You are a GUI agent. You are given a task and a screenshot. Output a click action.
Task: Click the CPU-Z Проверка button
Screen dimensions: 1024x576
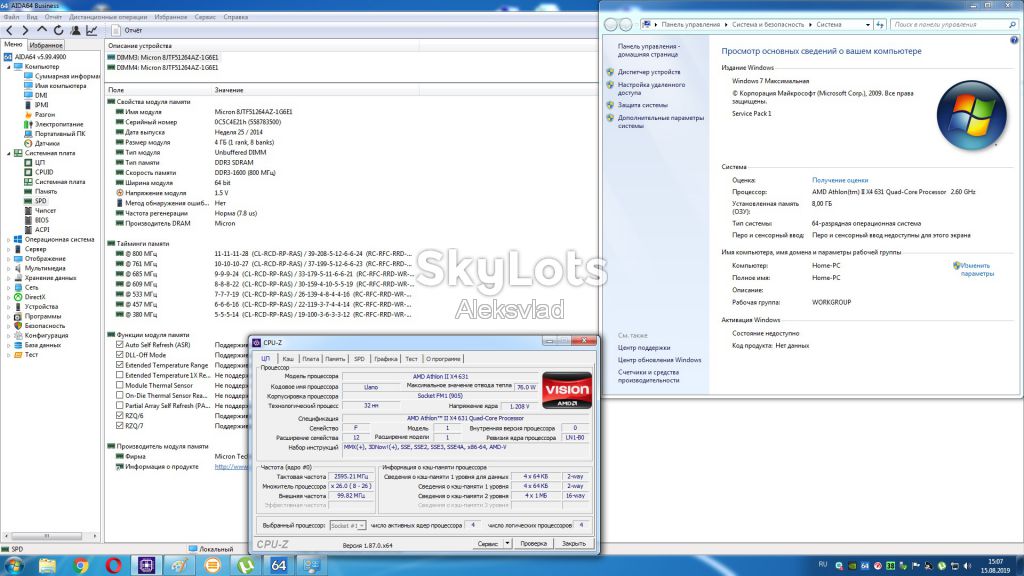click(x=534, y=543)
